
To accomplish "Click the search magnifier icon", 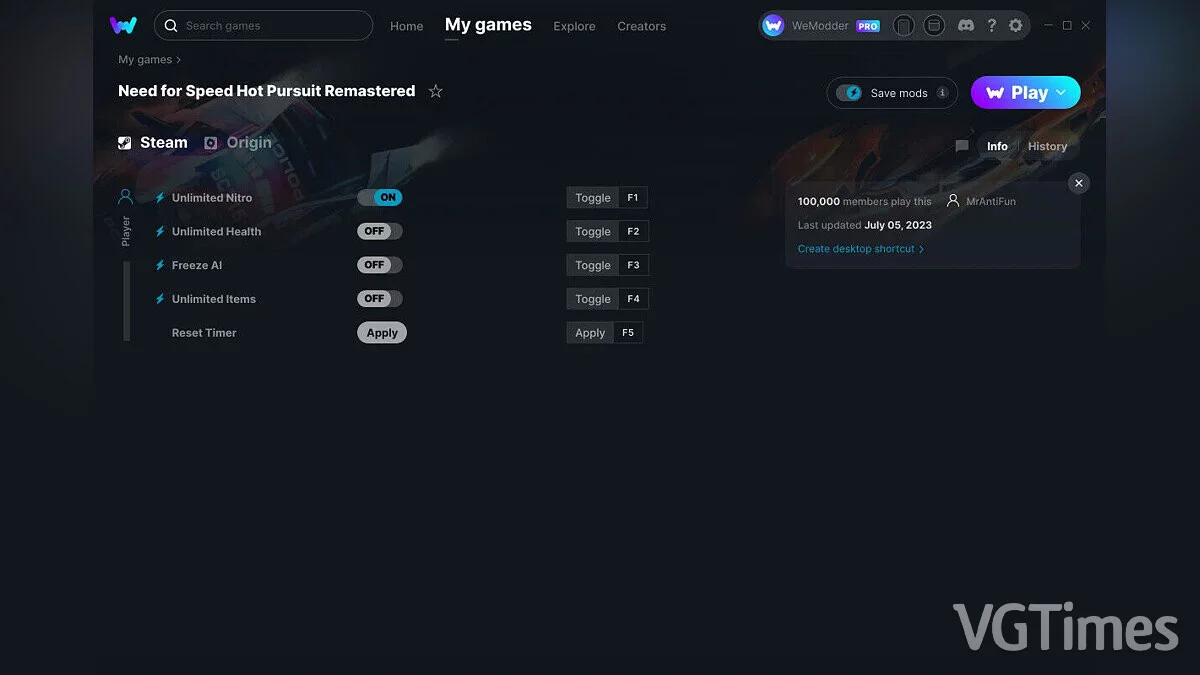I will pyautogui.click(x=171, y=25).
